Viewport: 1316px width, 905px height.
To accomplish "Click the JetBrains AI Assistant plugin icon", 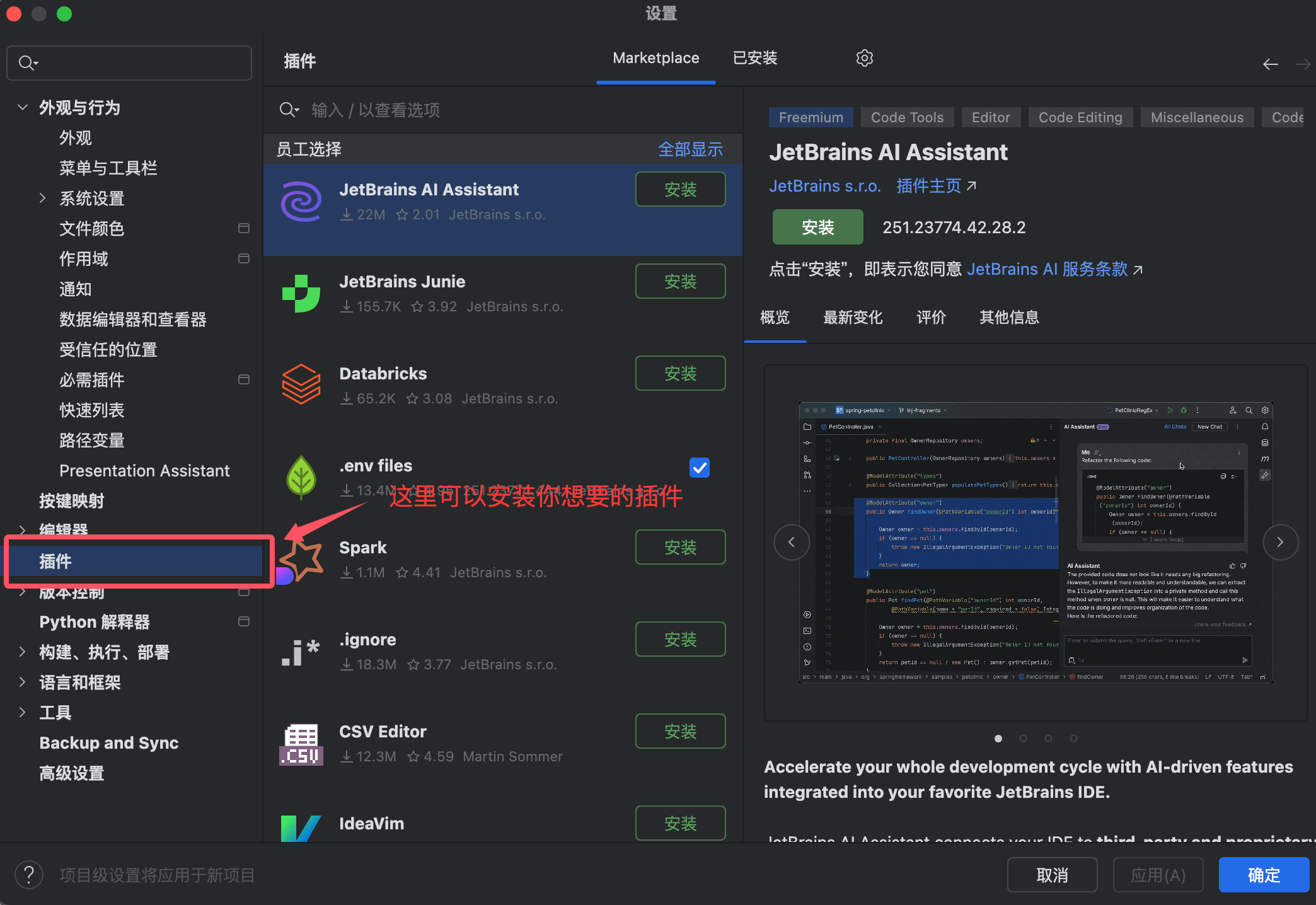I will pyautogui.click(x=301, y=202).
